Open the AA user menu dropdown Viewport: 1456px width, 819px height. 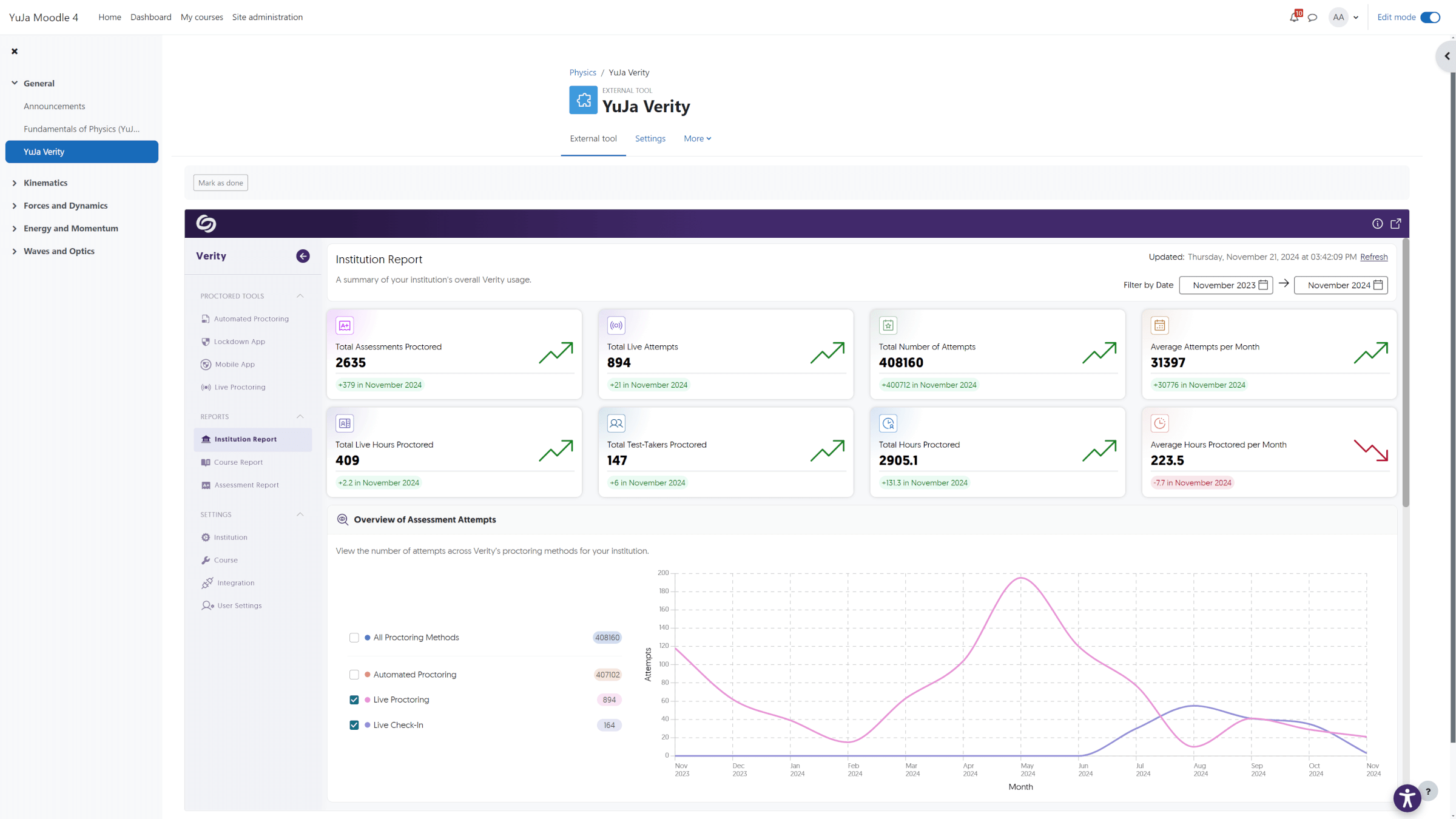click(x=1344, y=17)
